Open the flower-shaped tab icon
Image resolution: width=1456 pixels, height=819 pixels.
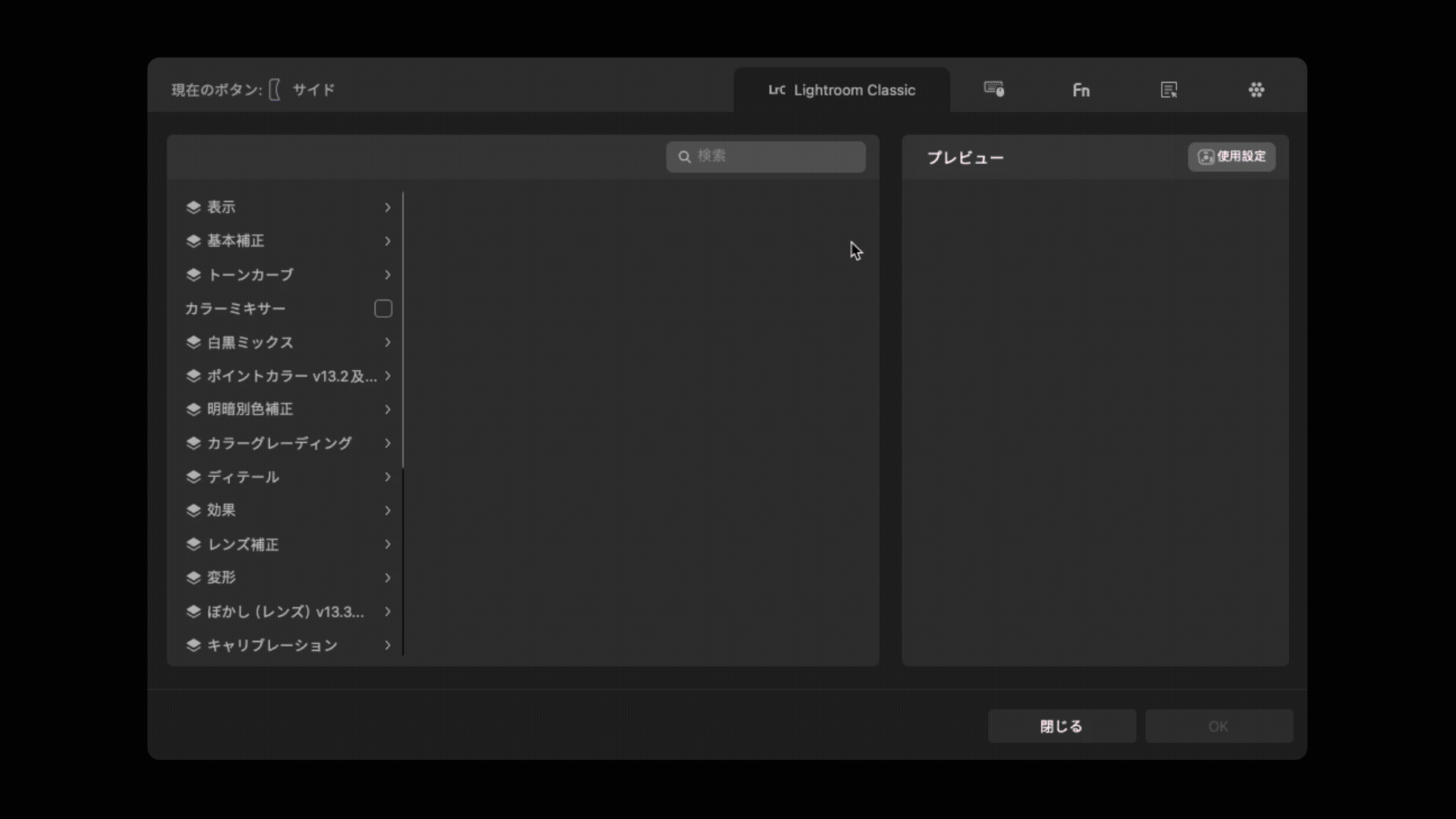point(1257,90)
